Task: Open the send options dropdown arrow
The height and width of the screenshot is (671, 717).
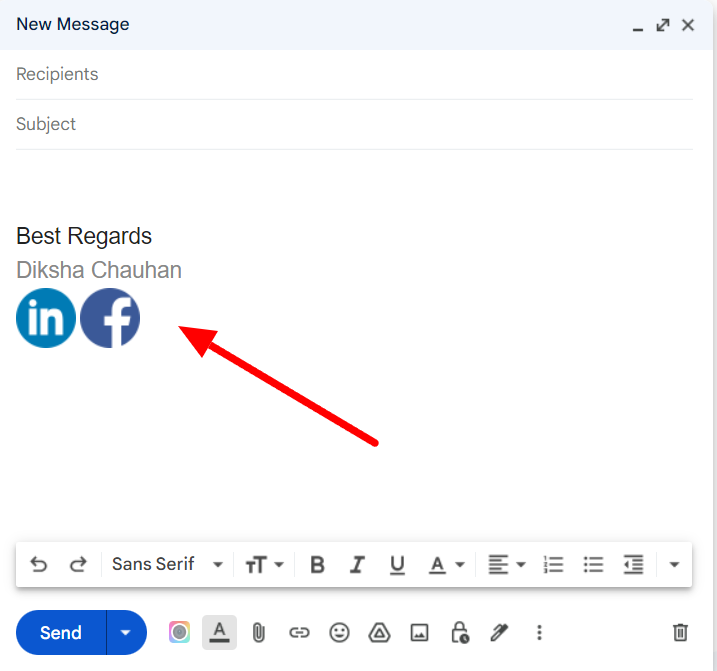Action: tap(126, 633)
